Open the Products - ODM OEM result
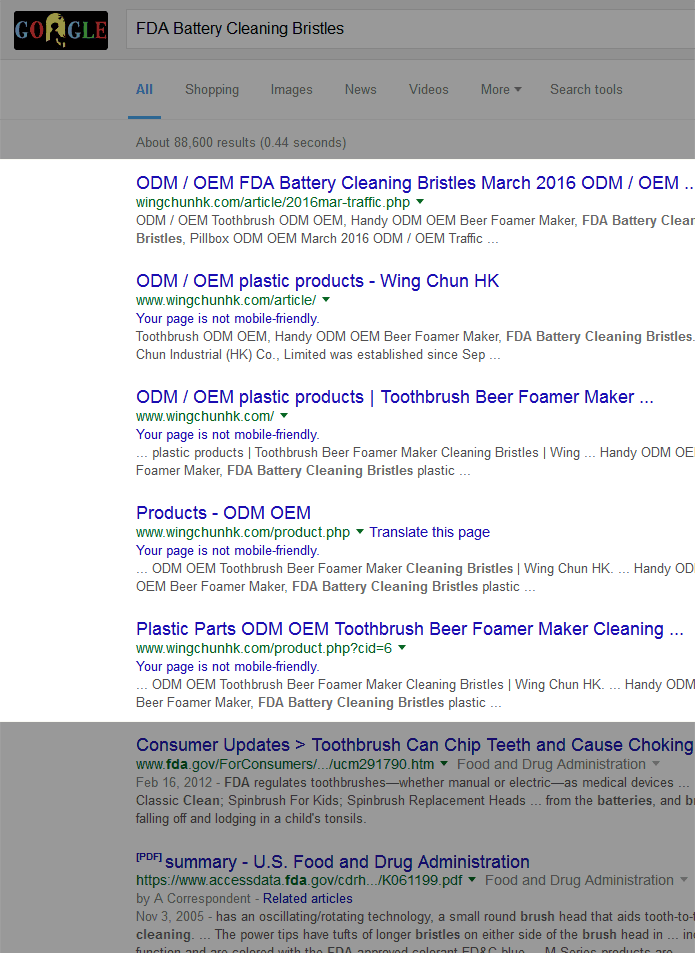 pyautogui.click(x=224, y=513)
